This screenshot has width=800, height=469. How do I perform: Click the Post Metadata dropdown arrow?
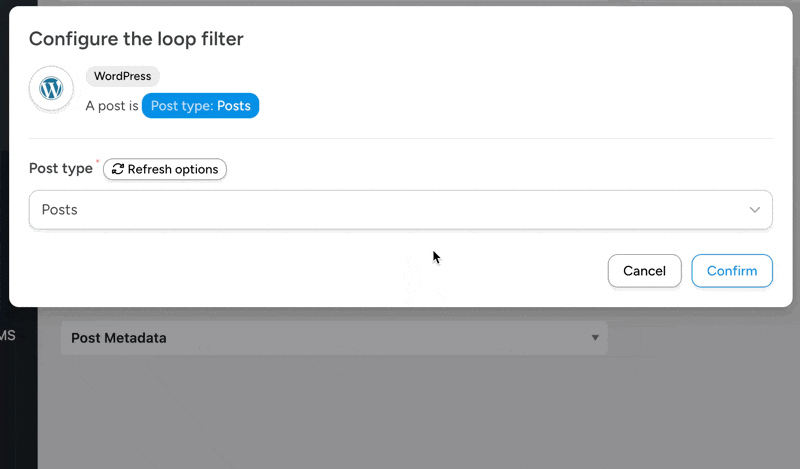click(x=595, y=338)
